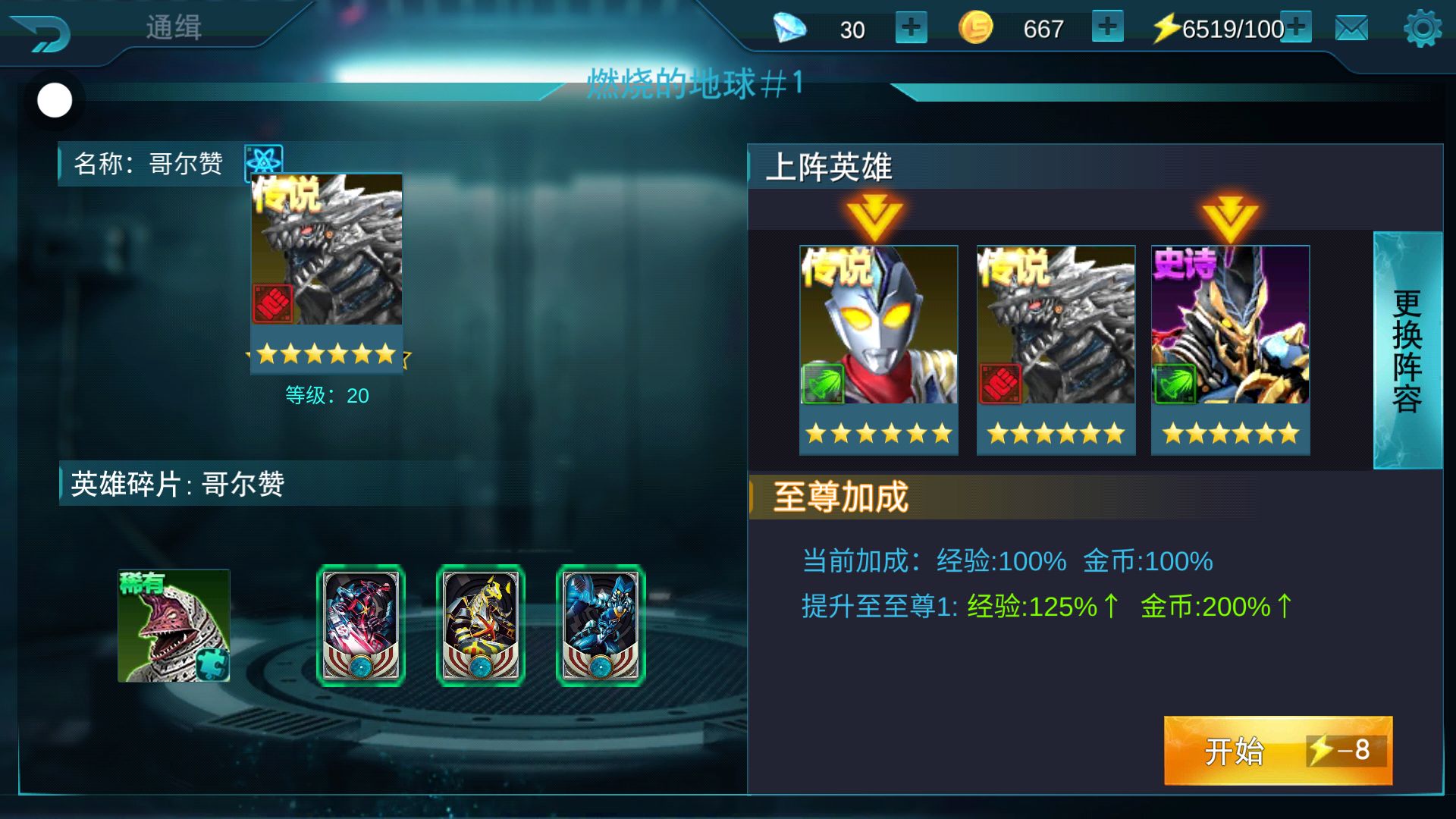1456x819 pixels.
Task: Click the red fist icon on boss portrait
Action: [x=273, y=303]
